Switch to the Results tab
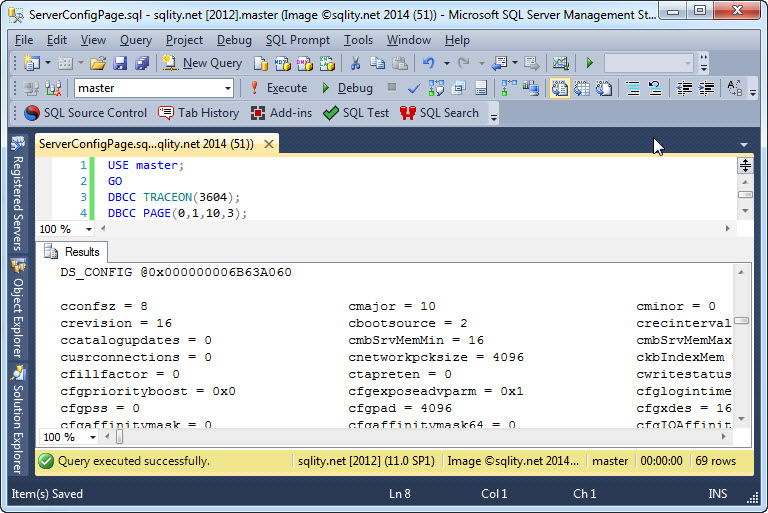 pos(72,252)
